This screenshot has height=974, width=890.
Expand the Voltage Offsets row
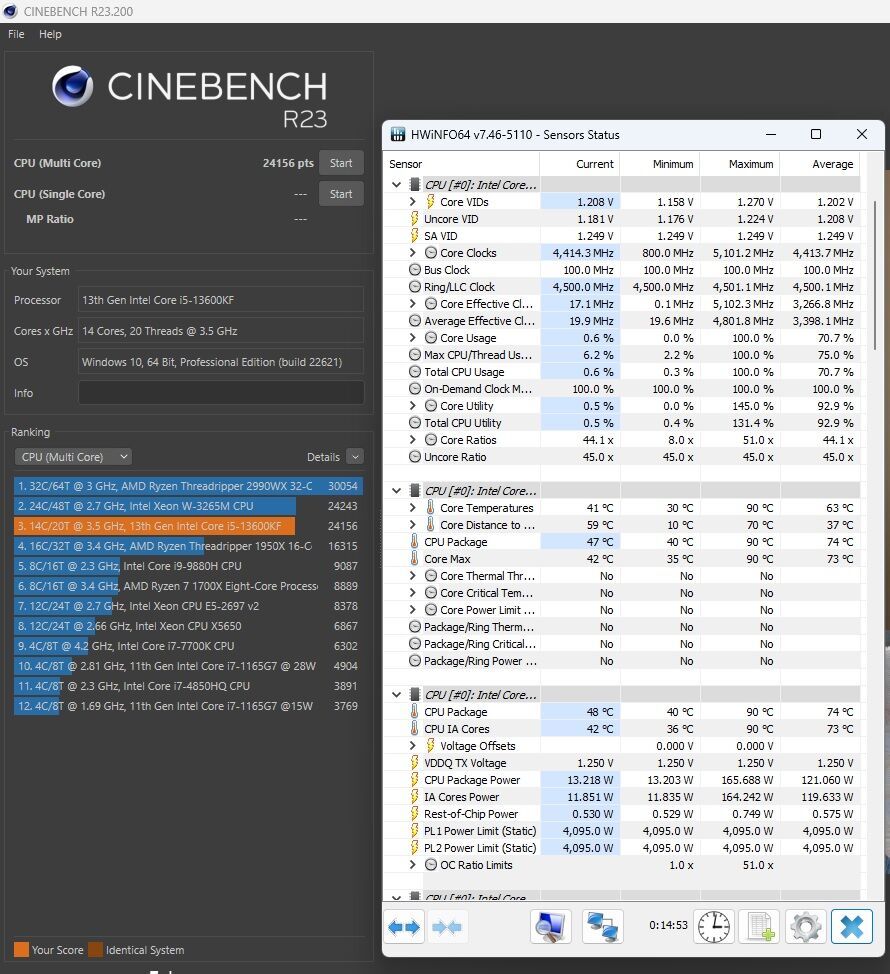[x=412, y=745]
